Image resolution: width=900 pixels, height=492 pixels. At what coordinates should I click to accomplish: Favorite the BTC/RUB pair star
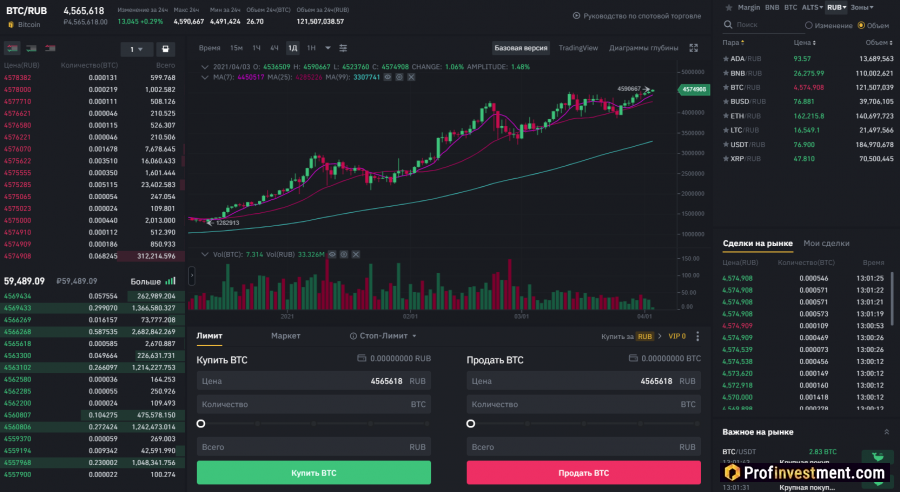(x=726, y=88)
